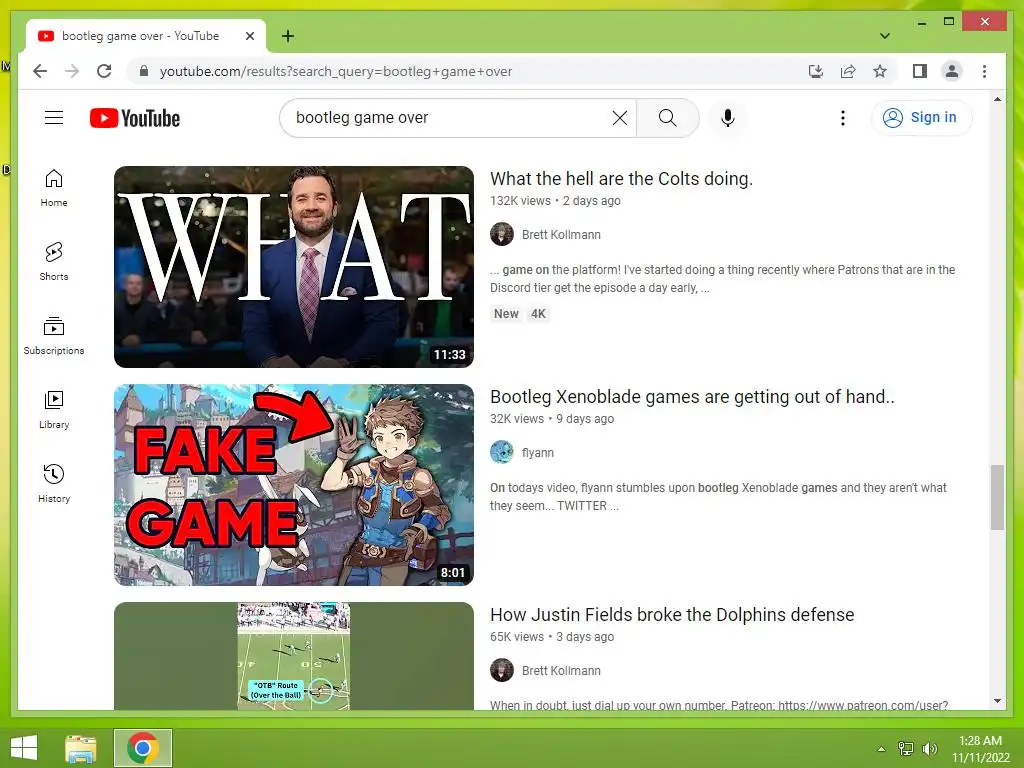Bookmark this page with the star icon
This screenshot has height=768, width=1024.
(x=880, y=71)
